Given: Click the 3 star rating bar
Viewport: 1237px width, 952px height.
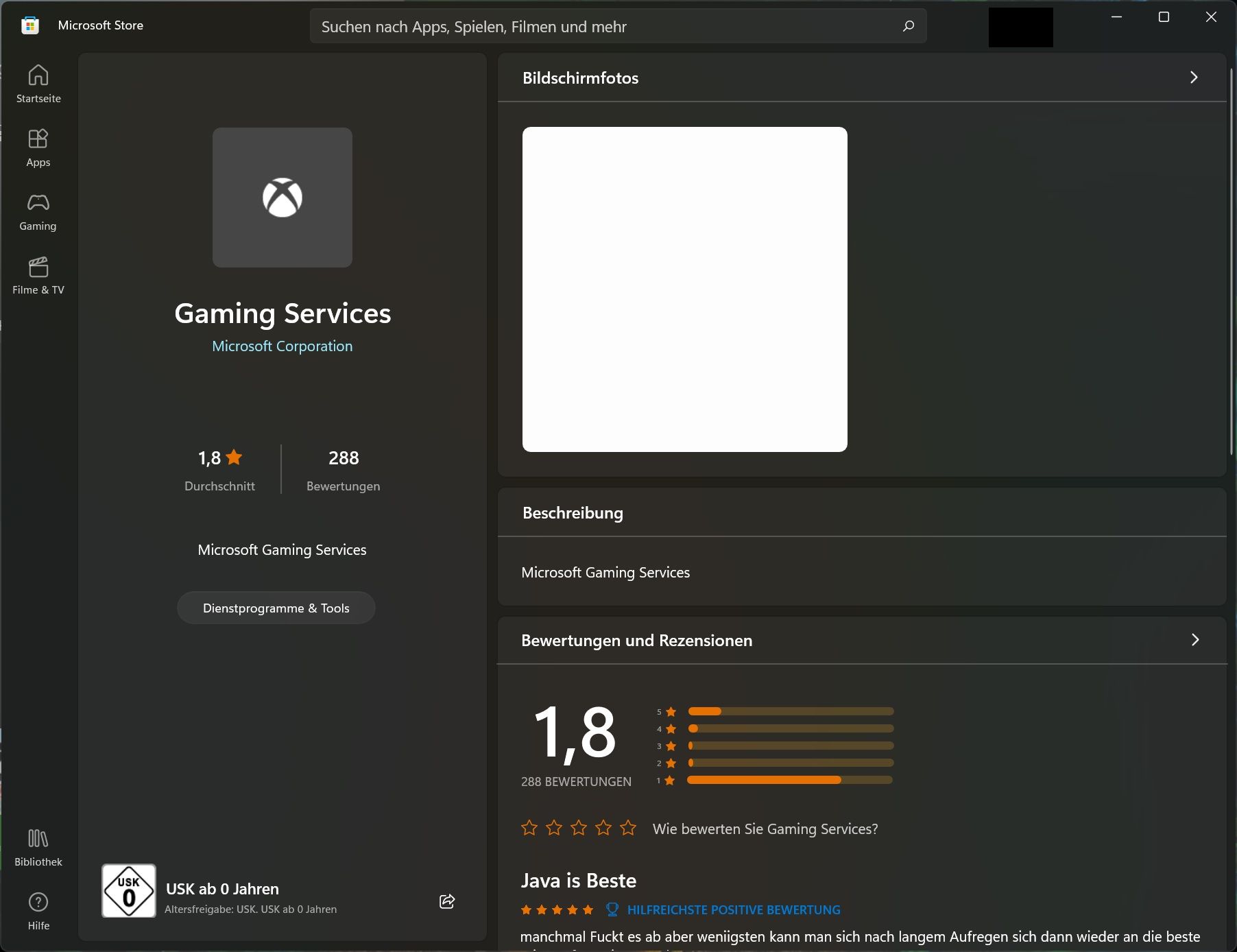Looking at the screenshot, I should pyautogui.click(x=791, y=746).
